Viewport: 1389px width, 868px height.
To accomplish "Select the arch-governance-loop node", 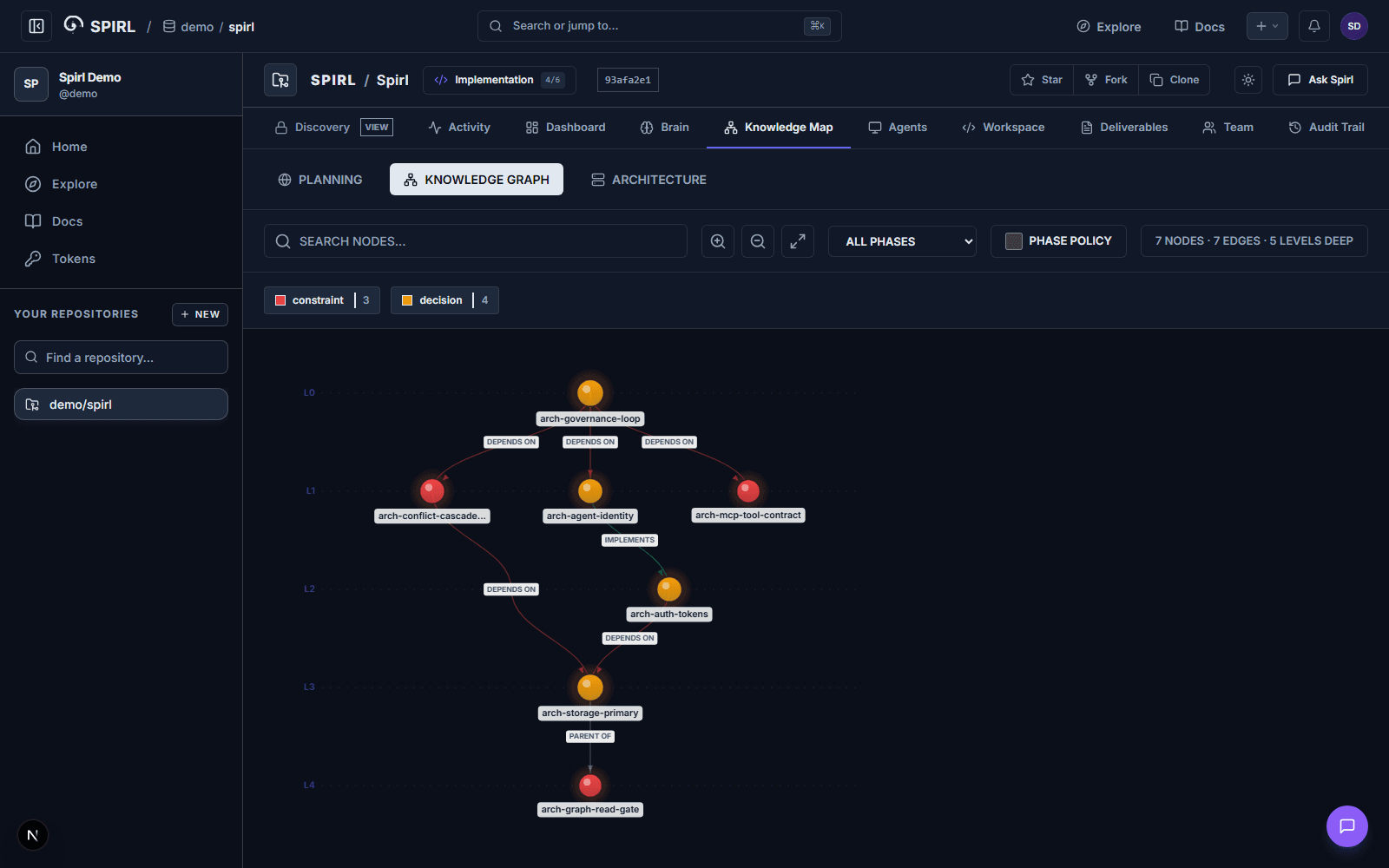I will [x=590, y=393].
